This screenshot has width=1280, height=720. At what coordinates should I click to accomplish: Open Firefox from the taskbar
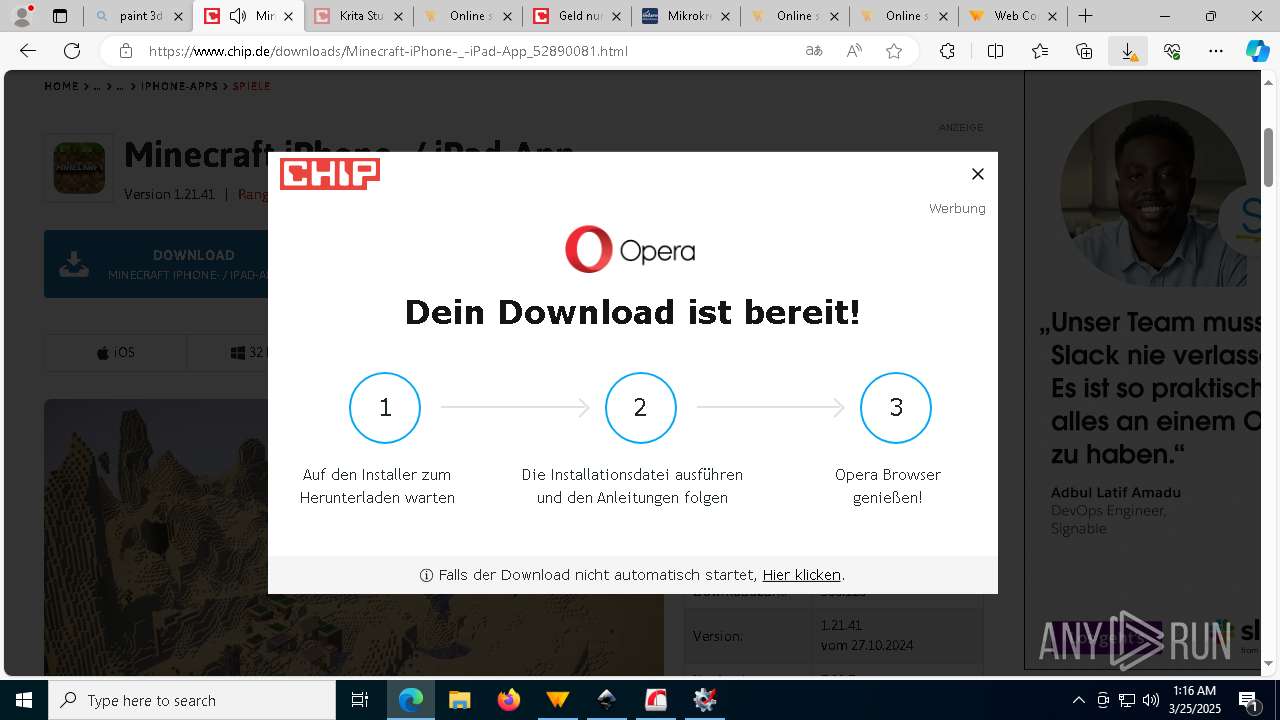click(x=508, y=700)
